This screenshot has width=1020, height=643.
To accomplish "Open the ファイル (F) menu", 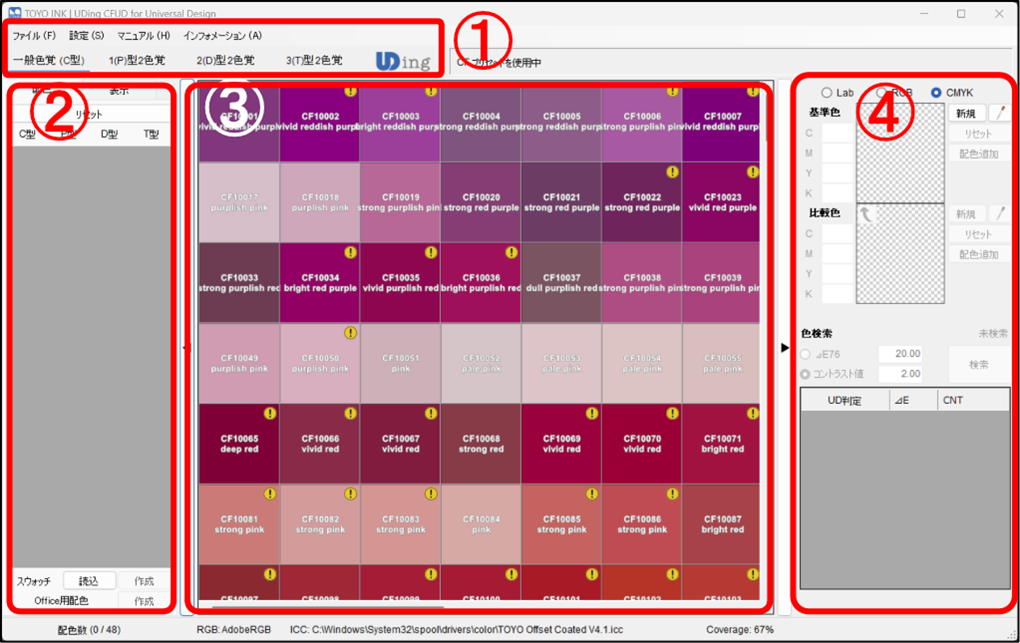I will click(34, 36).
